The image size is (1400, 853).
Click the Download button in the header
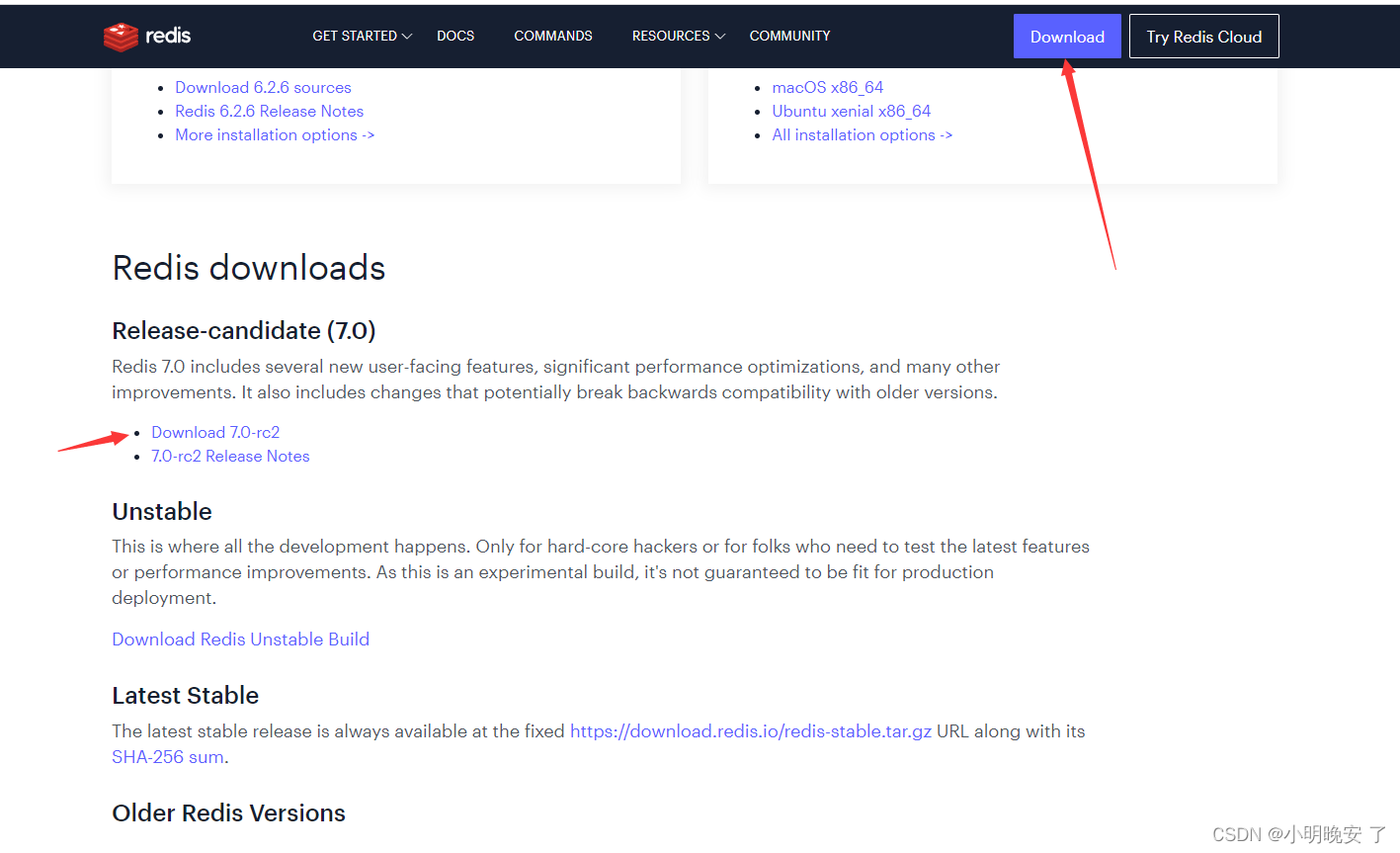1067,37
